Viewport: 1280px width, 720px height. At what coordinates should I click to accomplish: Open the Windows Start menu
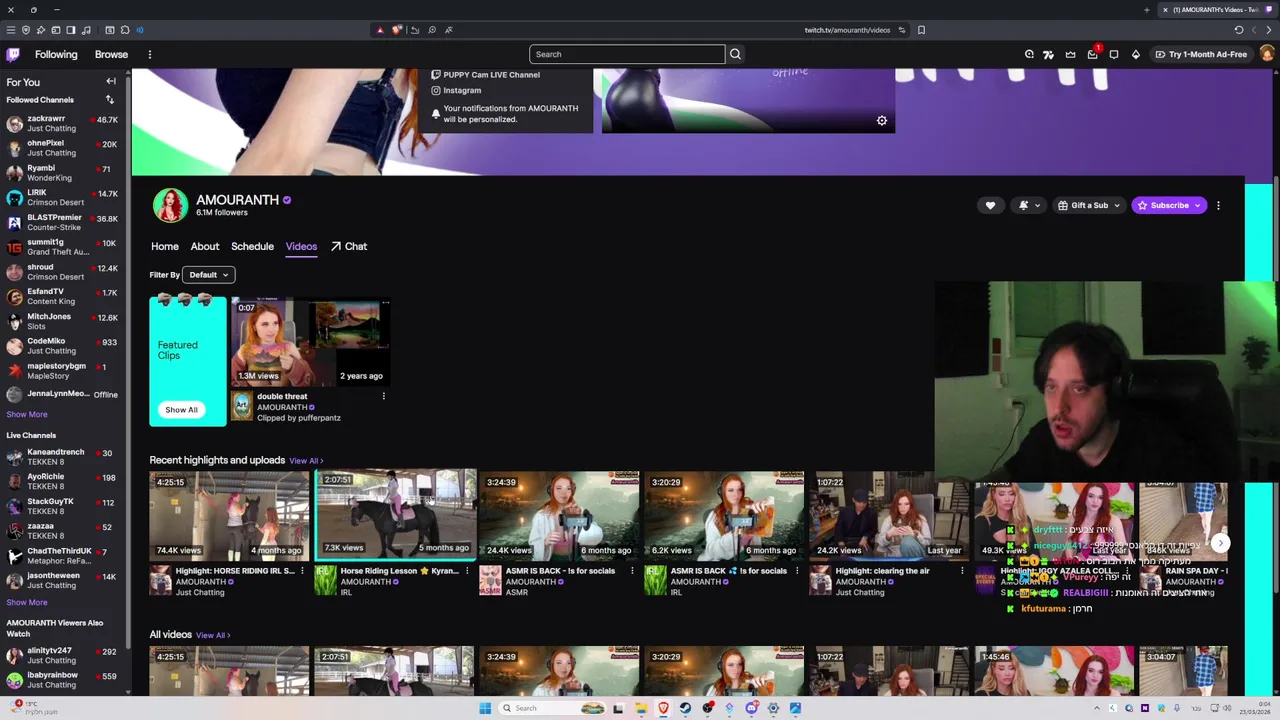coord(485,708)
